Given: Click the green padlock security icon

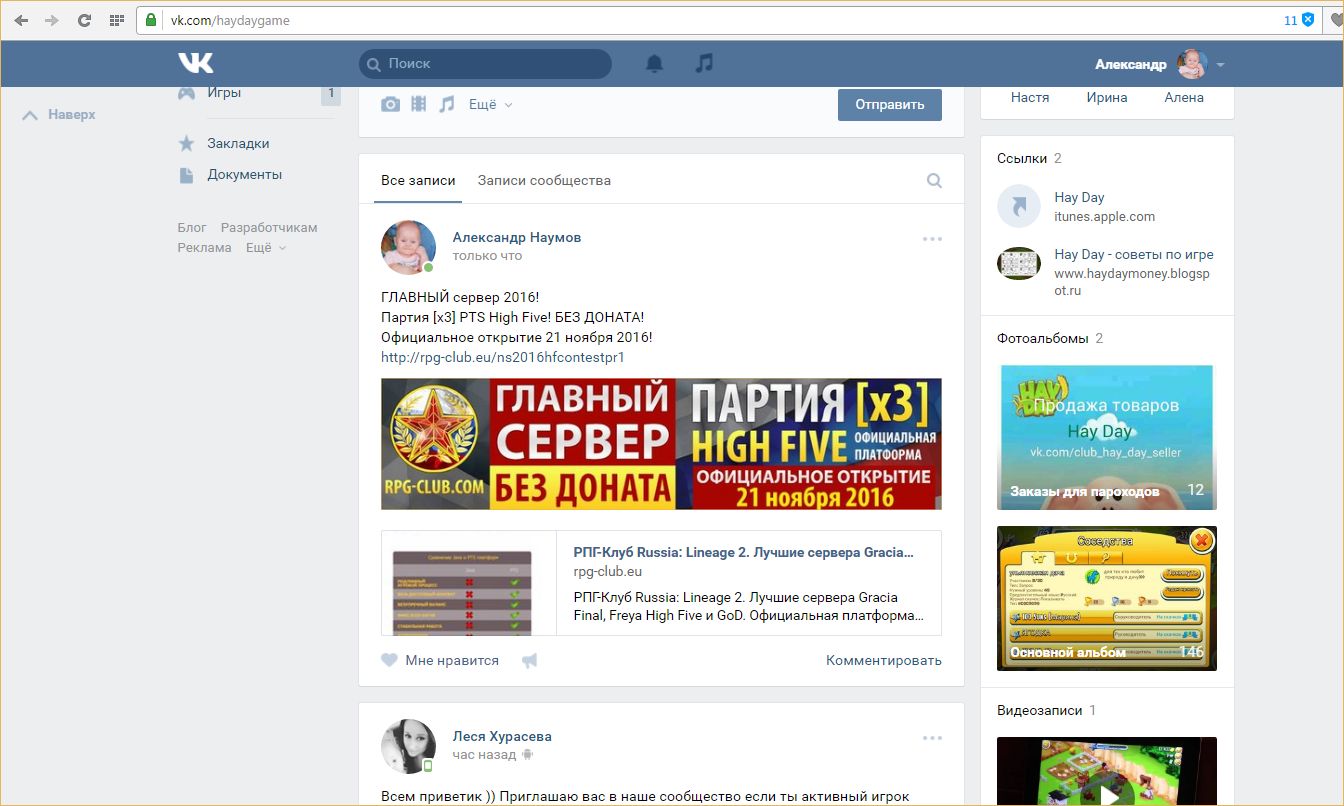Looking at the screenshot, I should 151,20.
